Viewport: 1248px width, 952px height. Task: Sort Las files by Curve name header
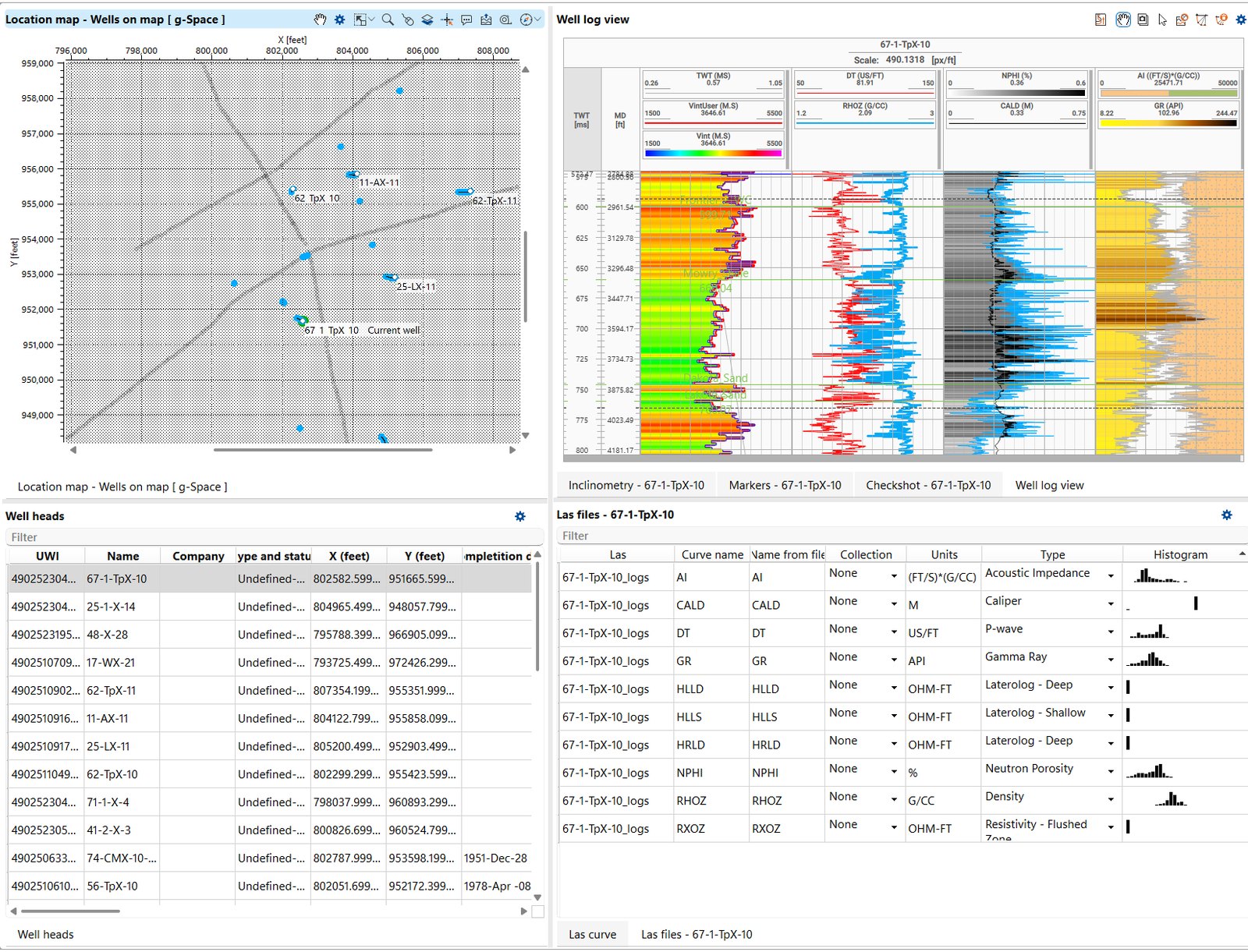point(712,554)
